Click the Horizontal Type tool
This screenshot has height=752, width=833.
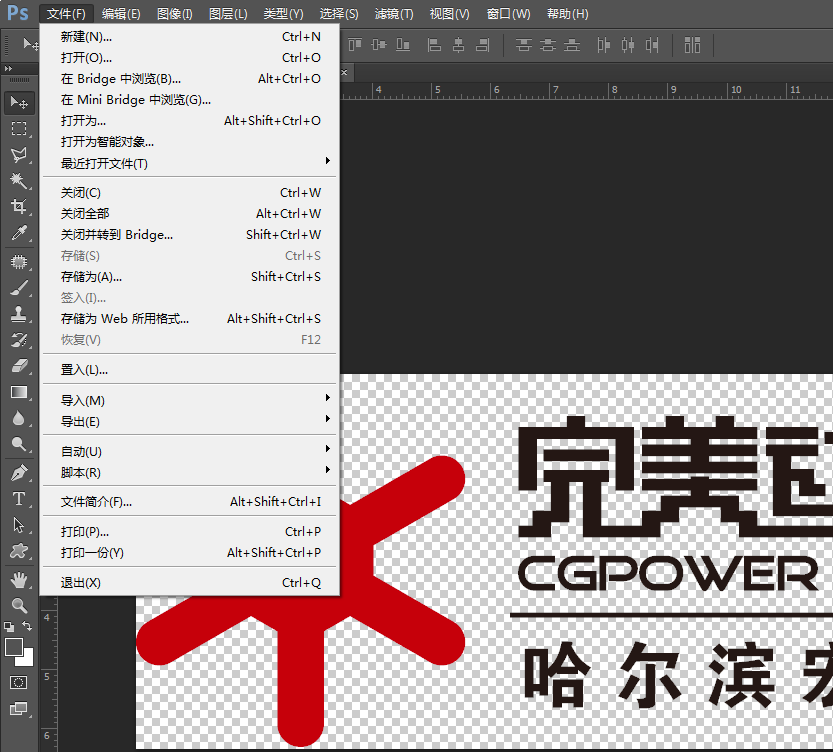(18, 498)
